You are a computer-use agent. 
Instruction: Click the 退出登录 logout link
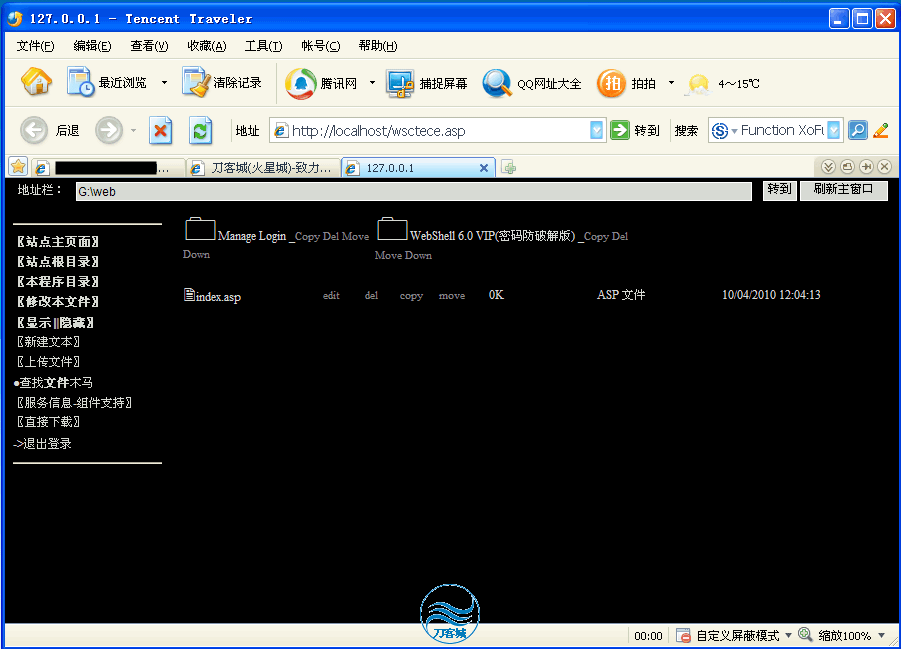click(43, 444)
